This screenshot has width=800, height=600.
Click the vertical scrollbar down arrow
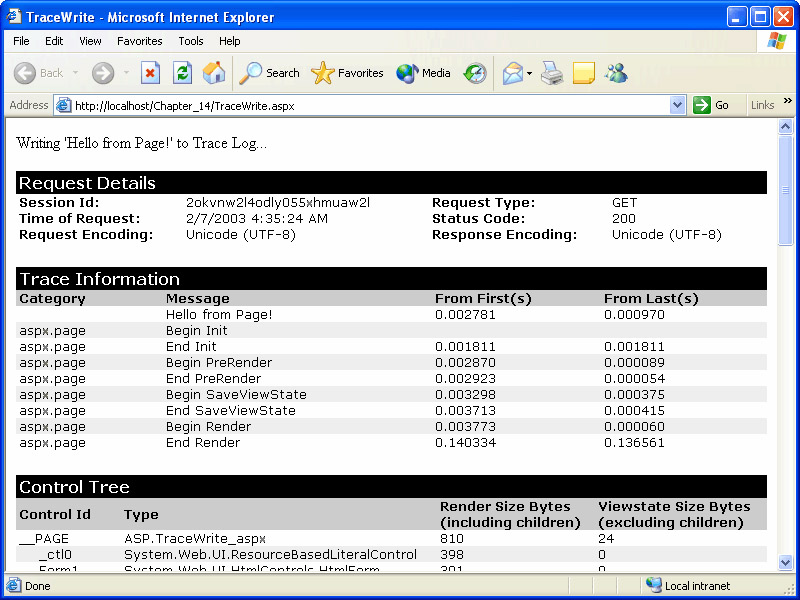(x=785, y=563)
